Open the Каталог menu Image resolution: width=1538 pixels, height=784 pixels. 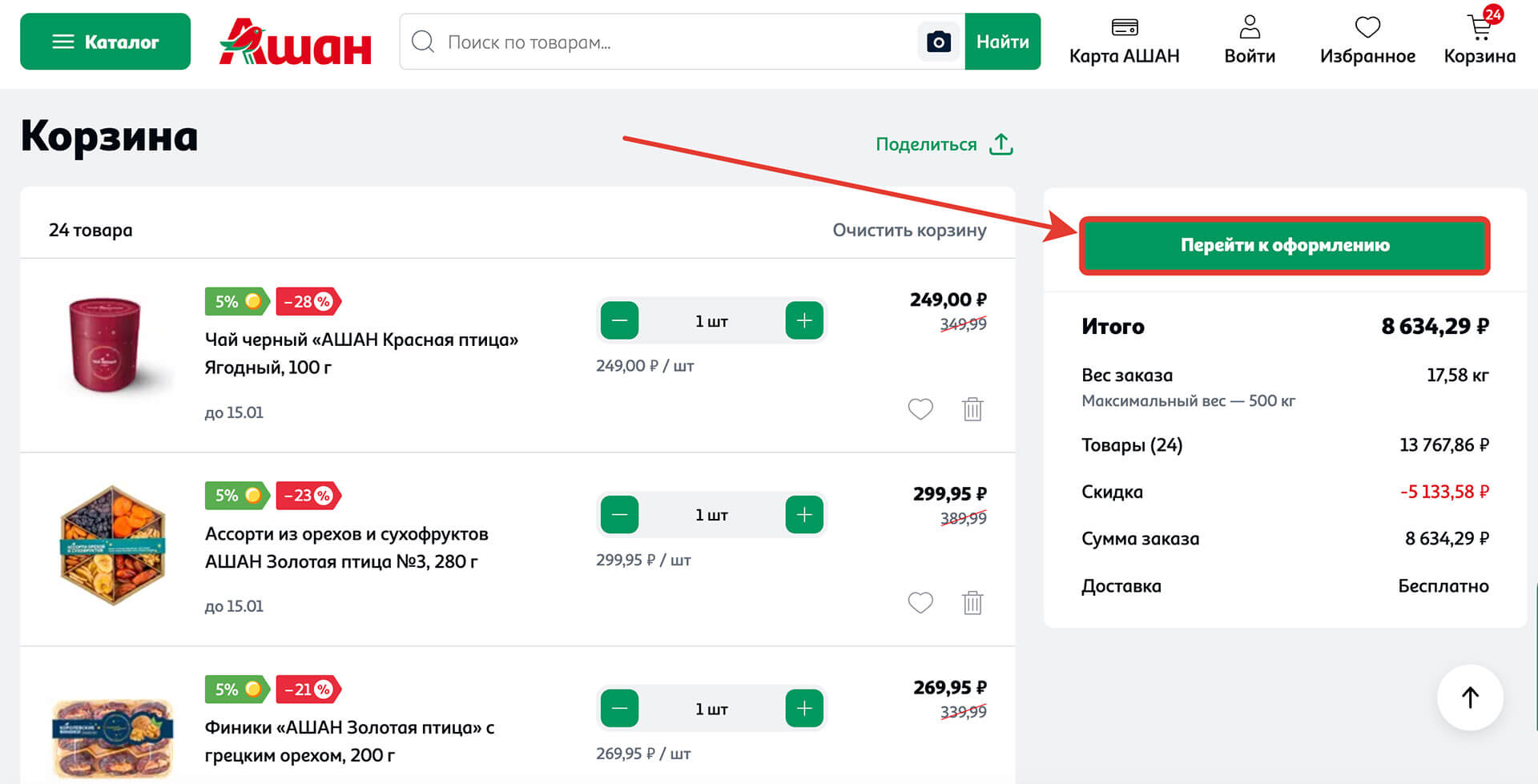104,41
